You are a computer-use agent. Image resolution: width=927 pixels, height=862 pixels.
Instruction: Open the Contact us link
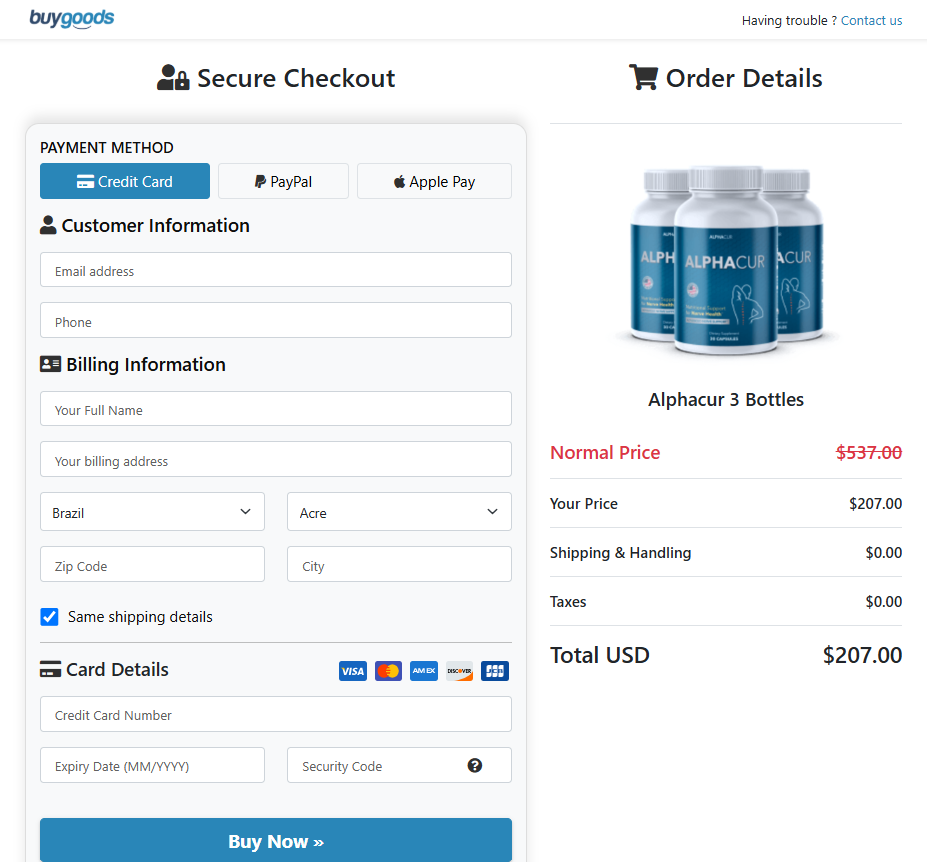click(871, 21)
